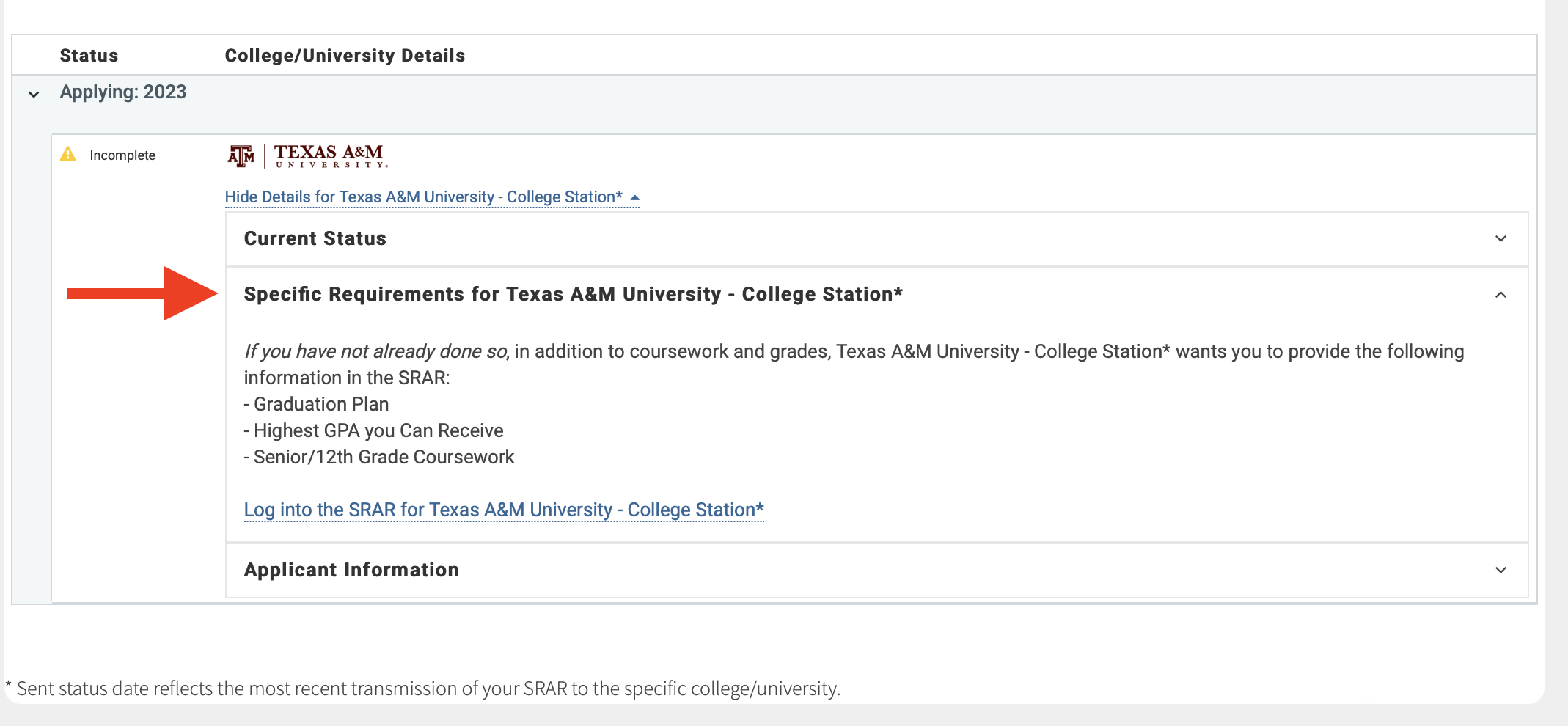Click the Incomplete status text
This screenshot has height=726, width=1568.
pos(122,155)
